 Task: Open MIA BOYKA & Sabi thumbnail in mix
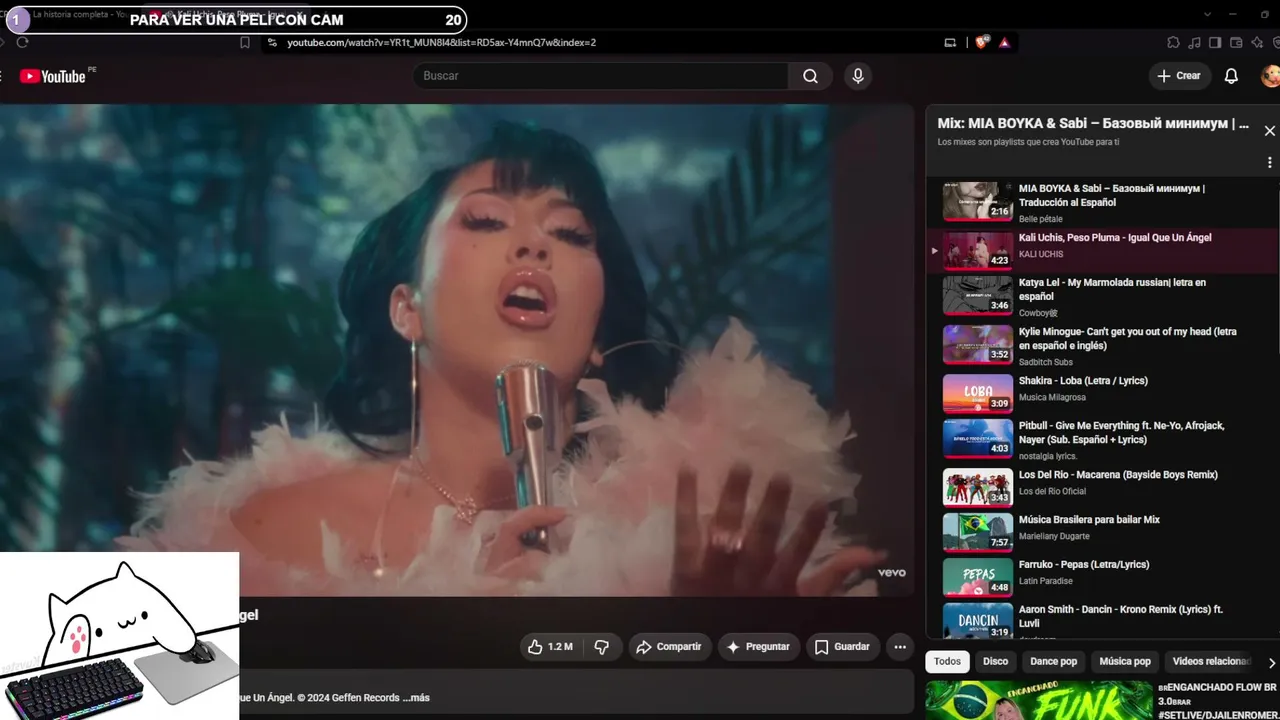(978, 201)
